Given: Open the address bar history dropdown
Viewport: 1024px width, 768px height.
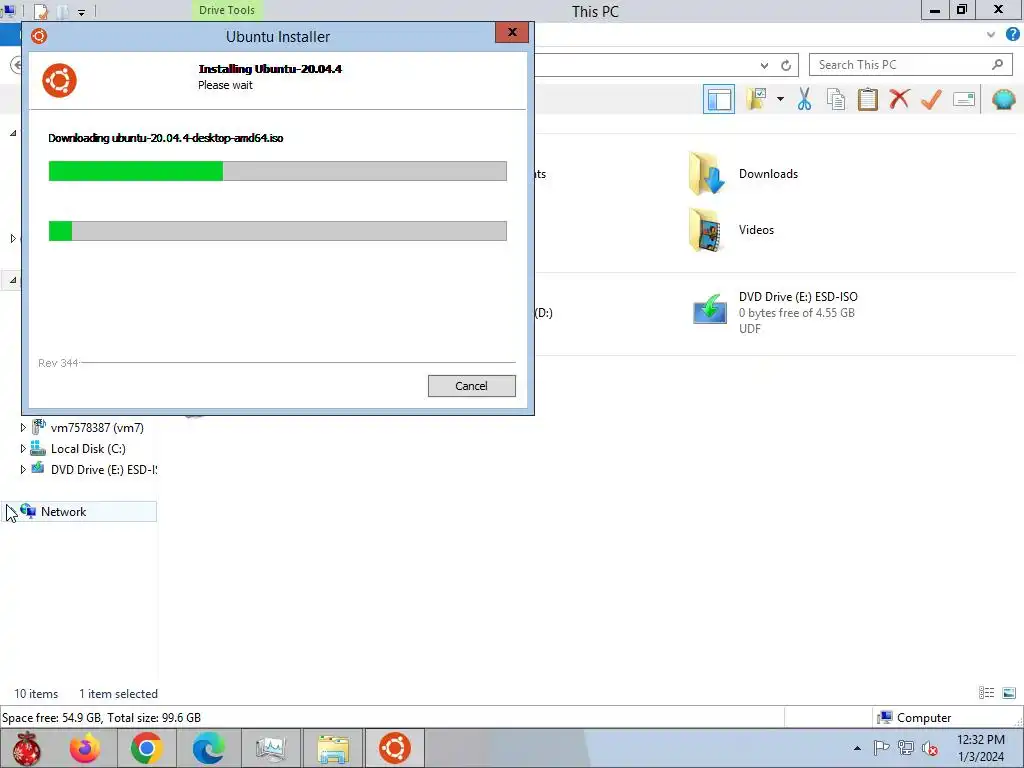Looking at the screenshot, I should tap(765, 65).
